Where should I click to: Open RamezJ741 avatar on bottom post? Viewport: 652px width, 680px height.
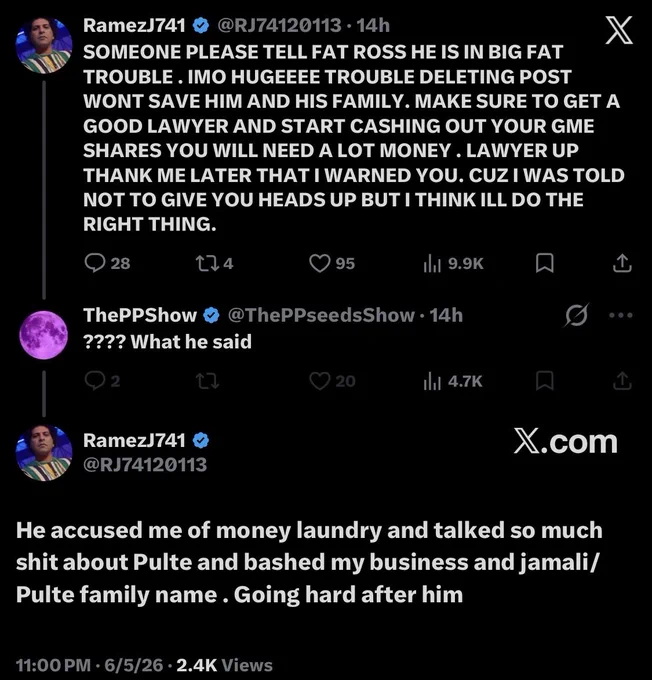point(44,453)
